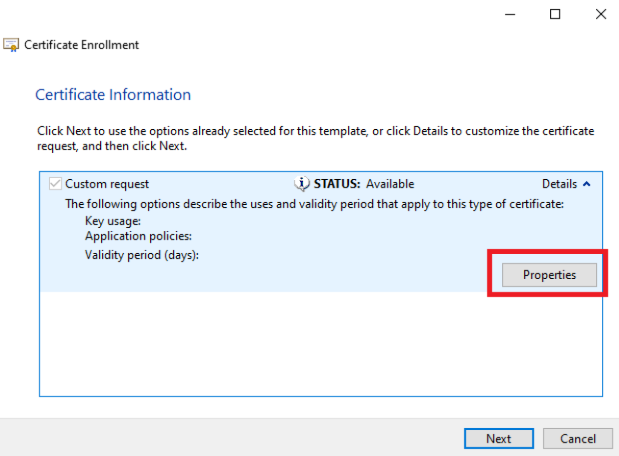Click the empty white list area
This screenshot has height=456, width=619.
[x=321, y=343]
